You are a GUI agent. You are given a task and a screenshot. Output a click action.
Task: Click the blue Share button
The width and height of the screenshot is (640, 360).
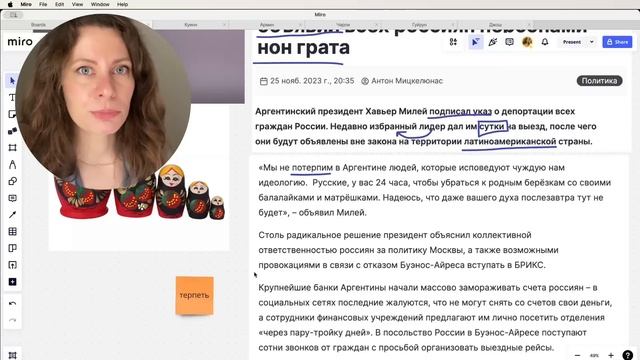[617, 42]
